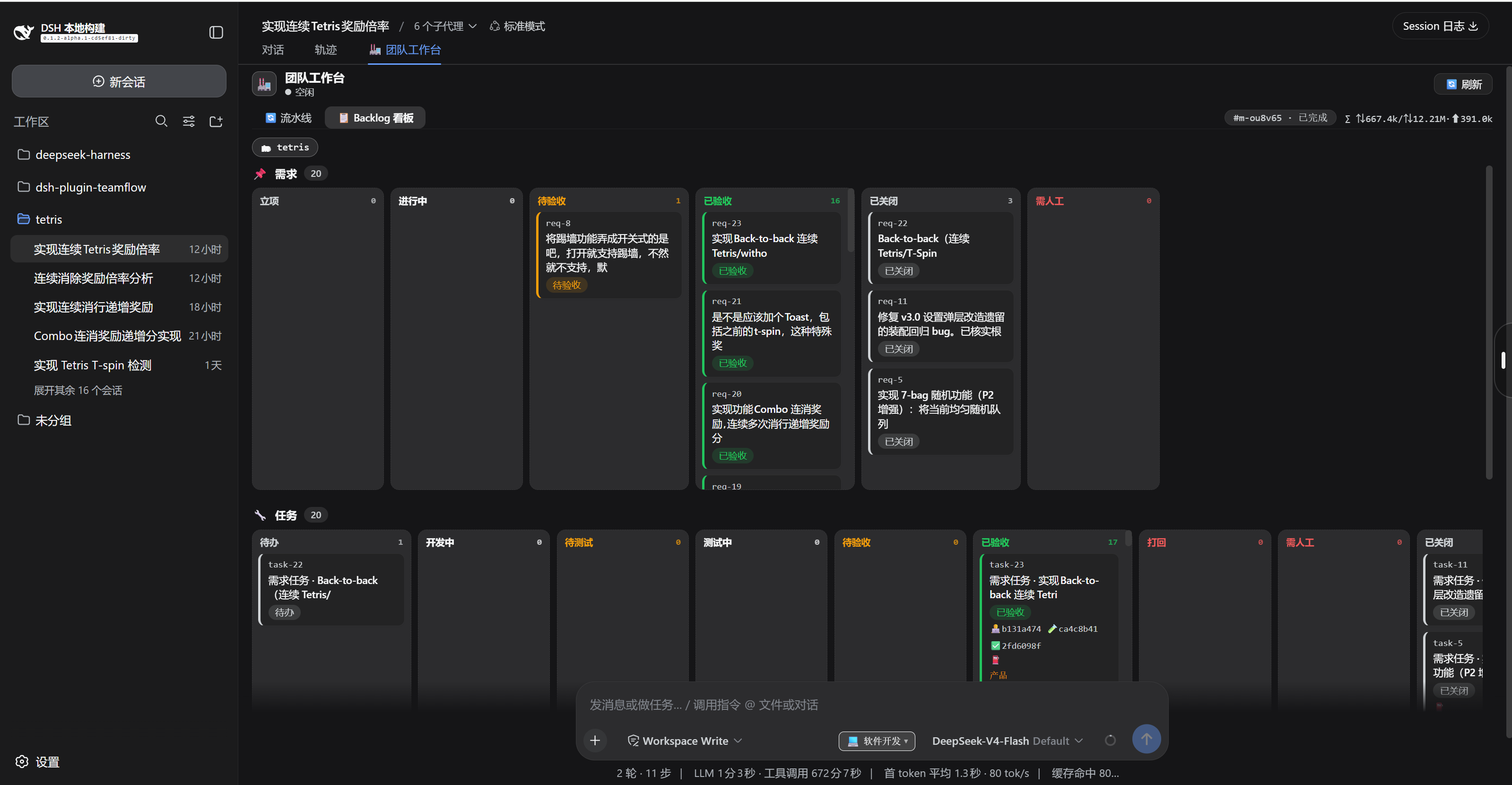Open the req-22 closed card
Image resolution: width=1512 pixels, height=785 pixels.
940,248
